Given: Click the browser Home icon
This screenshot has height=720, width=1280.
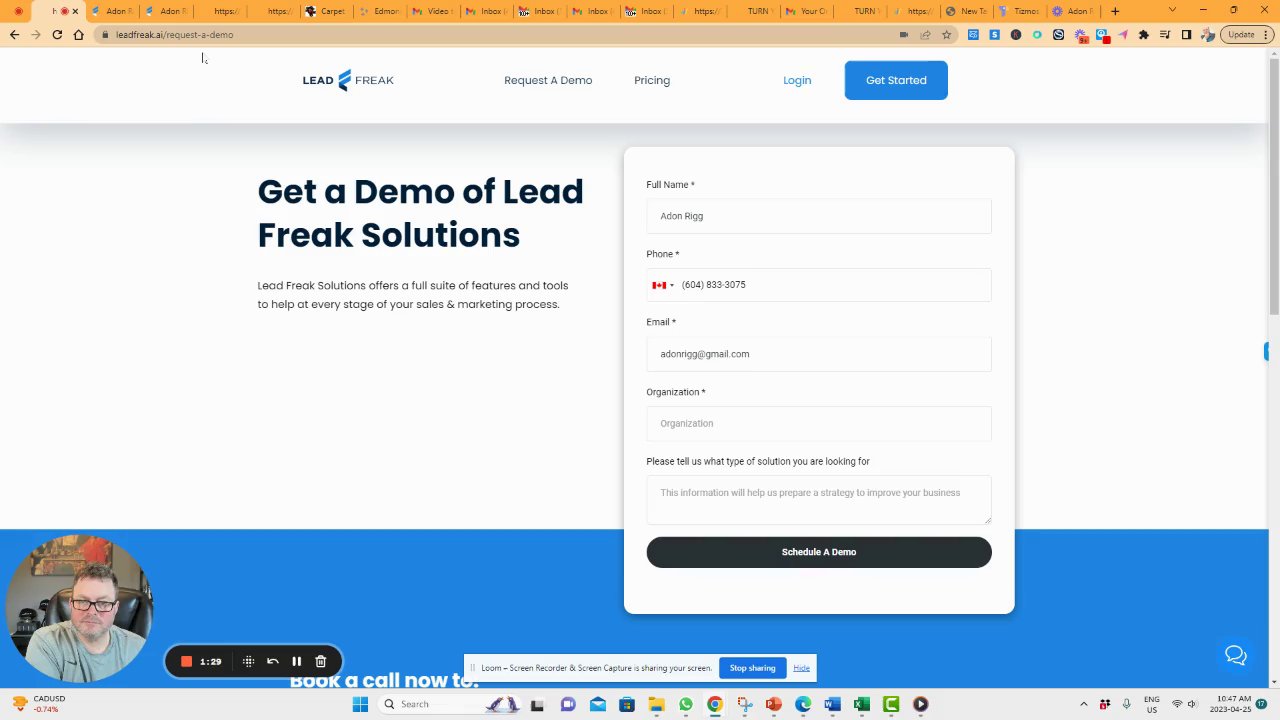Looking at the screenshot, I should 78,34.
